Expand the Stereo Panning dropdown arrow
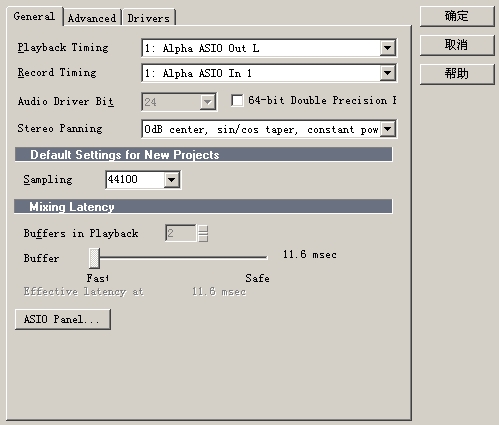499x425 pixels. click(x=387, y=129)
